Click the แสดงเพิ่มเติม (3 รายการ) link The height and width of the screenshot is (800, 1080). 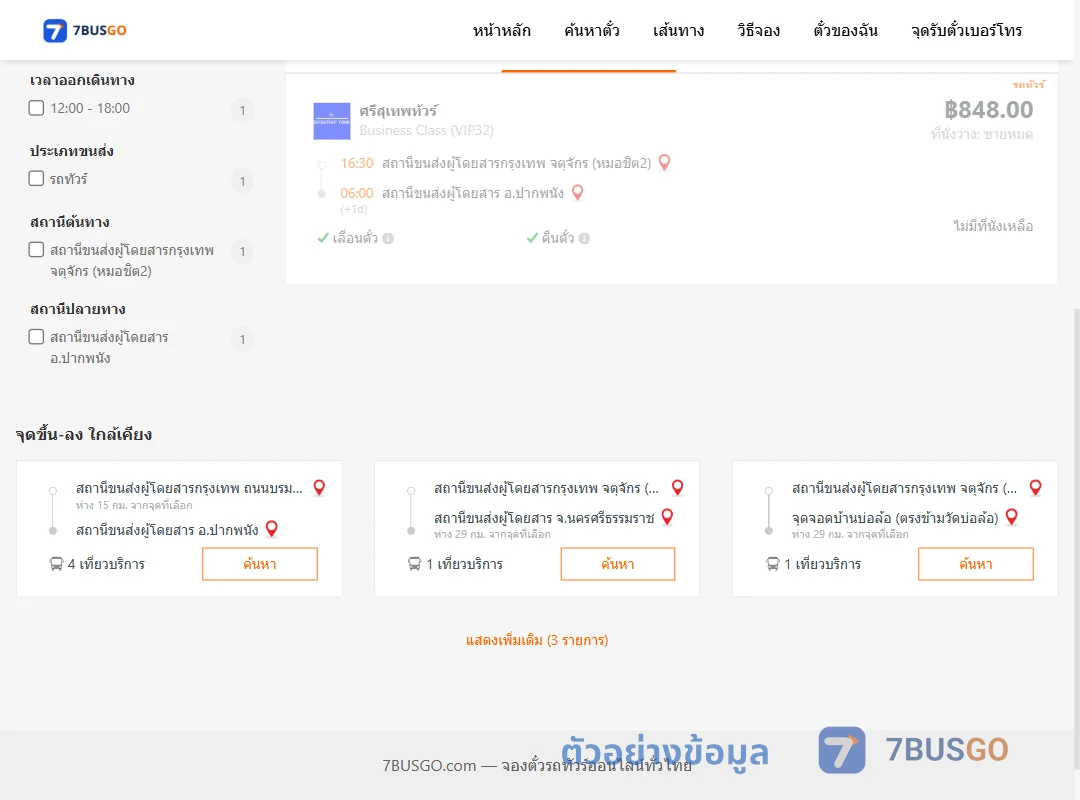pos(537,640)
